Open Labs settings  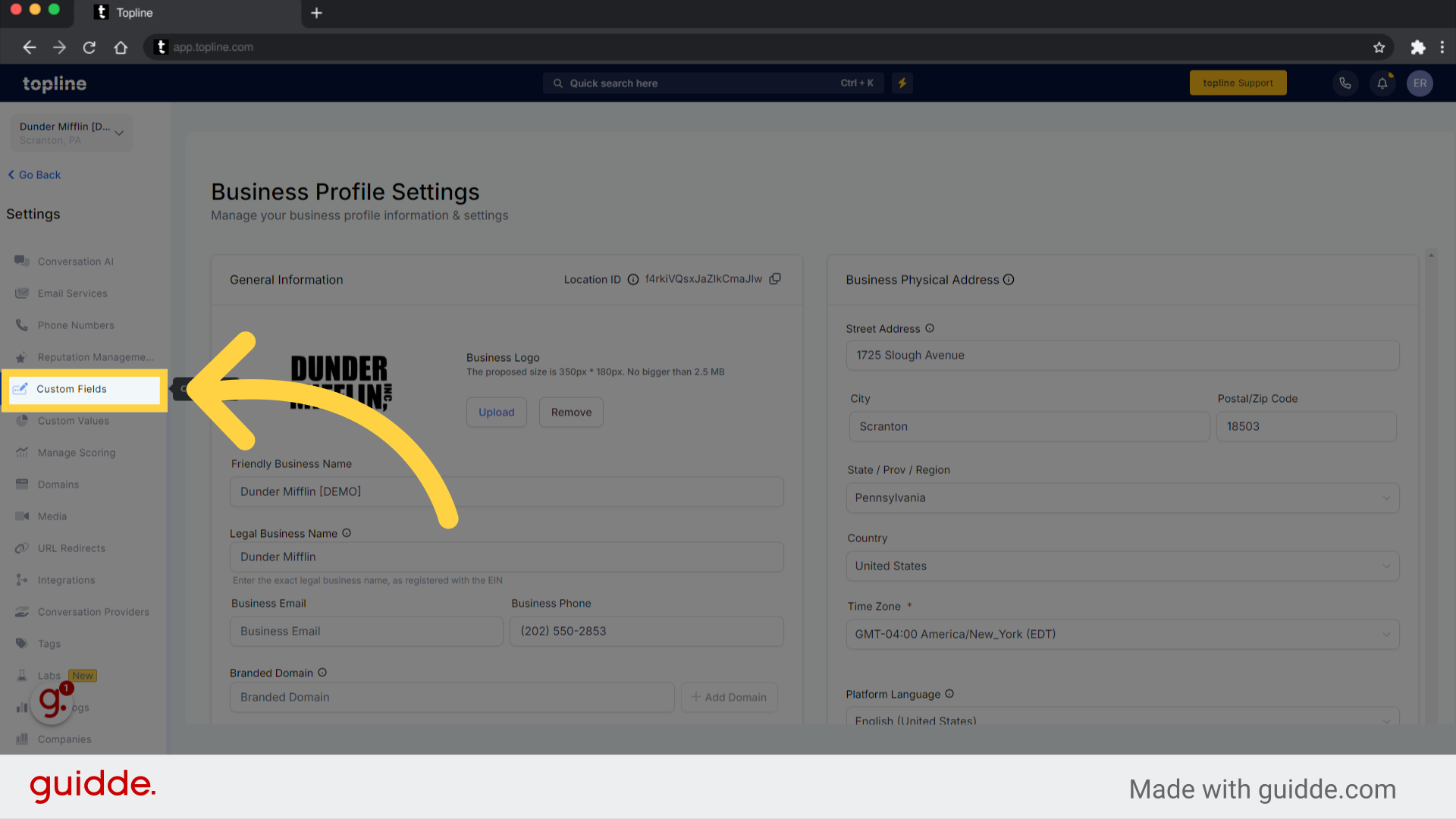[49, 676]
